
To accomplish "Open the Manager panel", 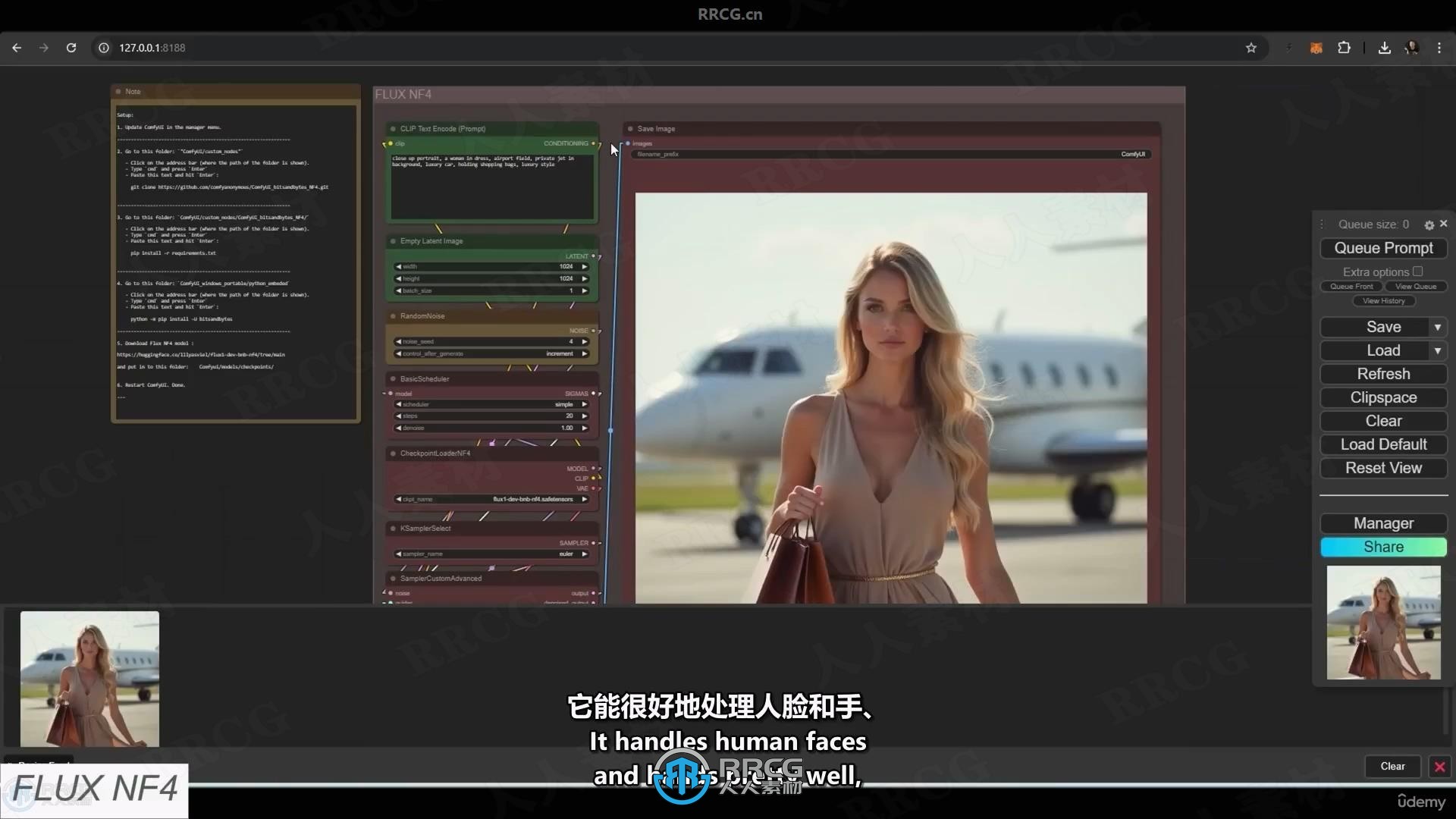I will 1383,523.
